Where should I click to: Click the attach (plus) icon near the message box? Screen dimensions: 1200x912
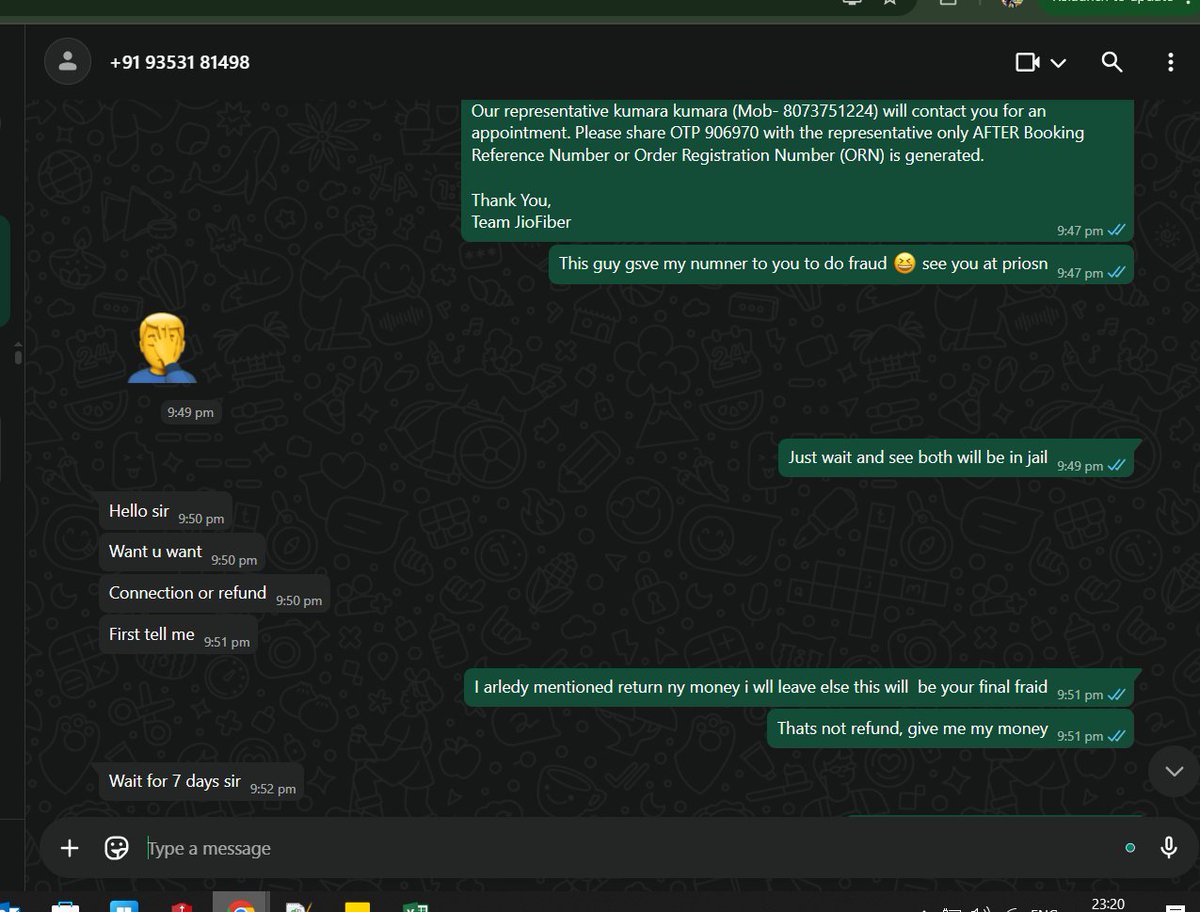[x=69, y=847]
